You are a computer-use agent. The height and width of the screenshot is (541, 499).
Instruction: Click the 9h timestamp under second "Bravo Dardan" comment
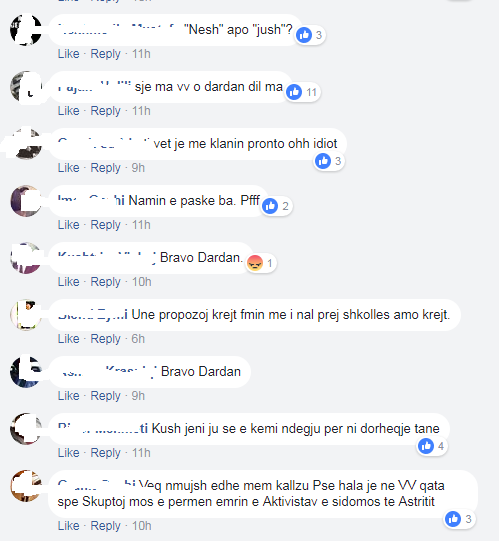pos(138,396)
